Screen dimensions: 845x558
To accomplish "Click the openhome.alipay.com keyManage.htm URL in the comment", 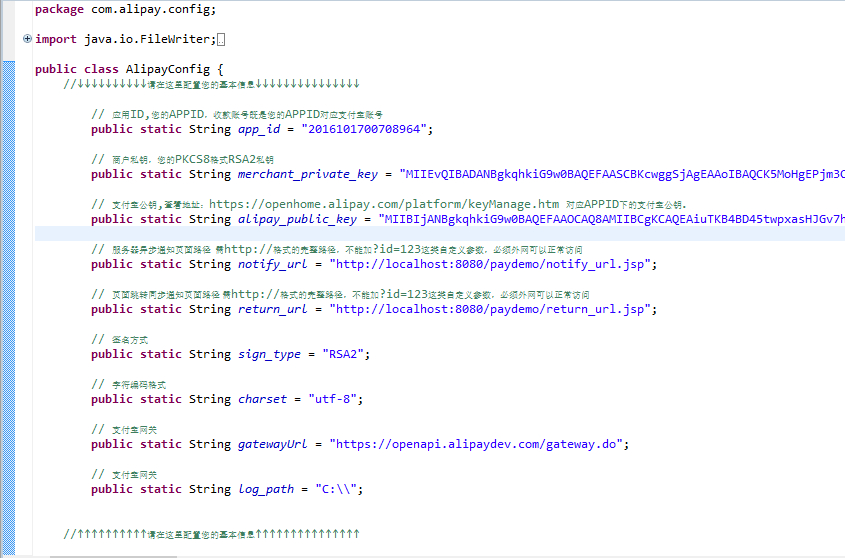I will pyautogui.click(x=384, y=204).
